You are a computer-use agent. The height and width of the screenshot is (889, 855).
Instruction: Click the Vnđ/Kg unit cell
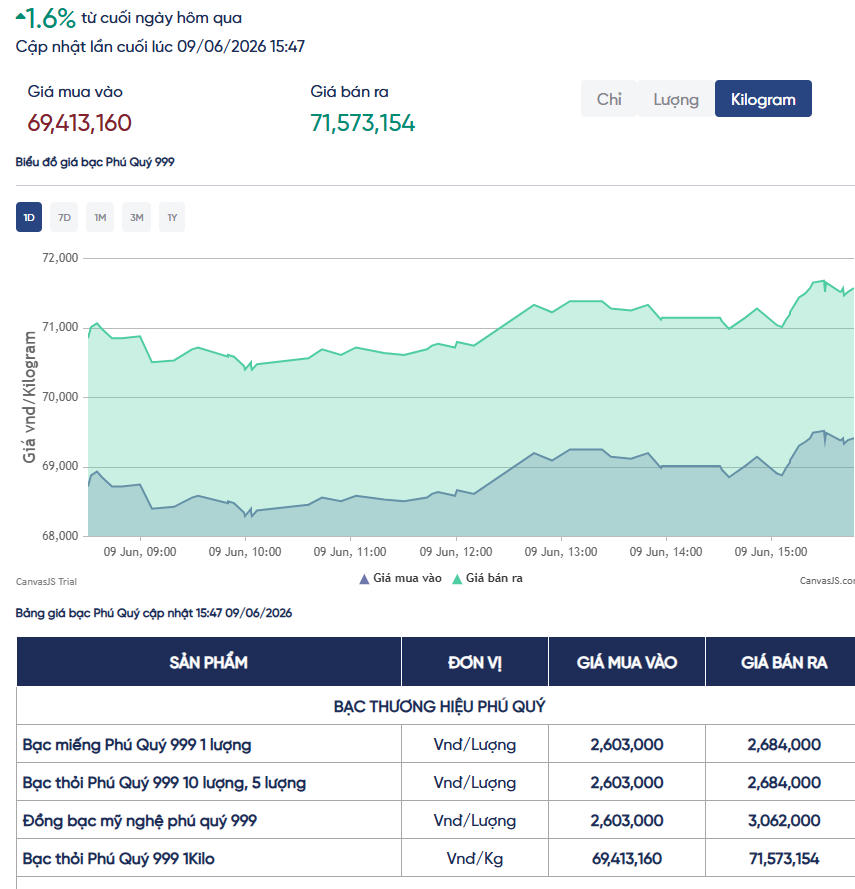pyautogui.click(x=475, y=858)
